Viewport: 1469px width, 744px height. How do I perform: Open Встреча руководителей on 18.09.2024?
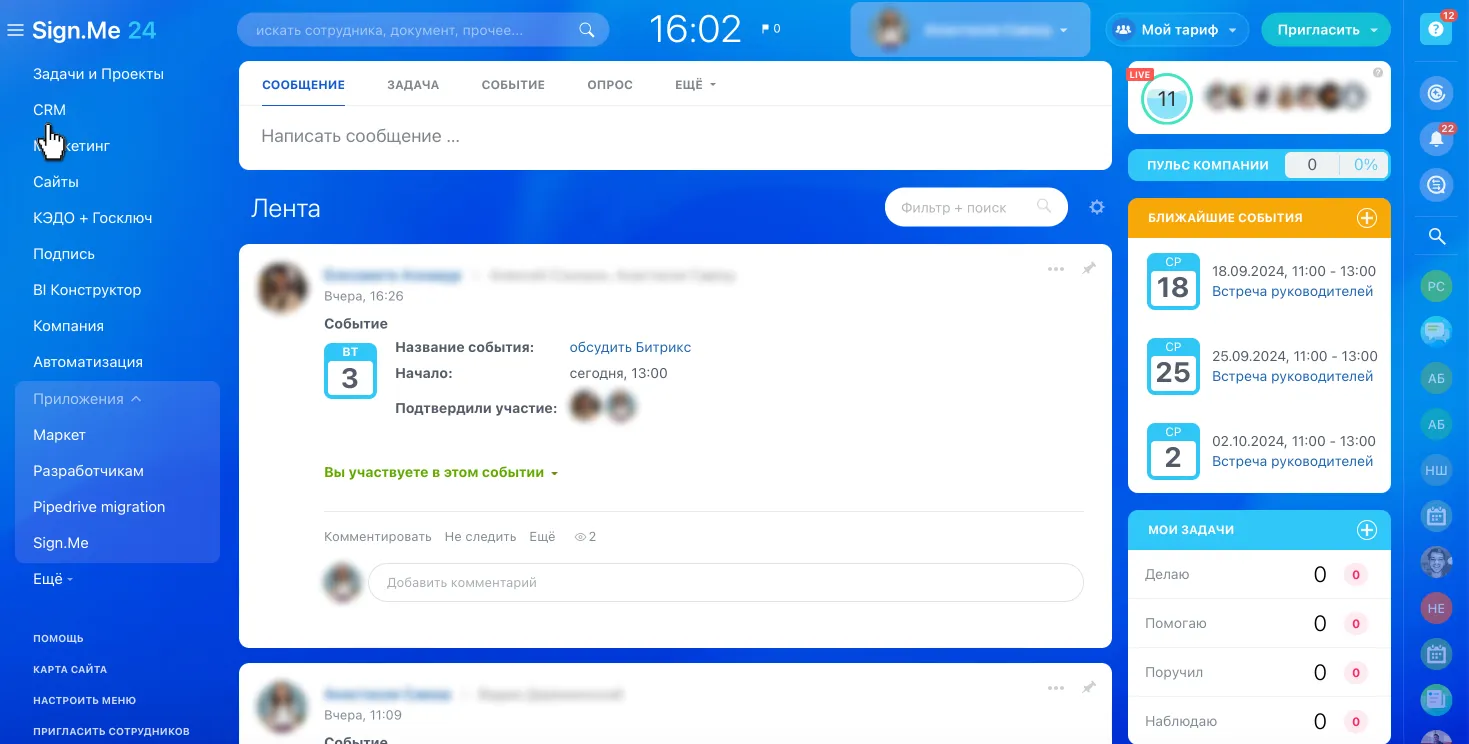click(x=1292, y=292)
